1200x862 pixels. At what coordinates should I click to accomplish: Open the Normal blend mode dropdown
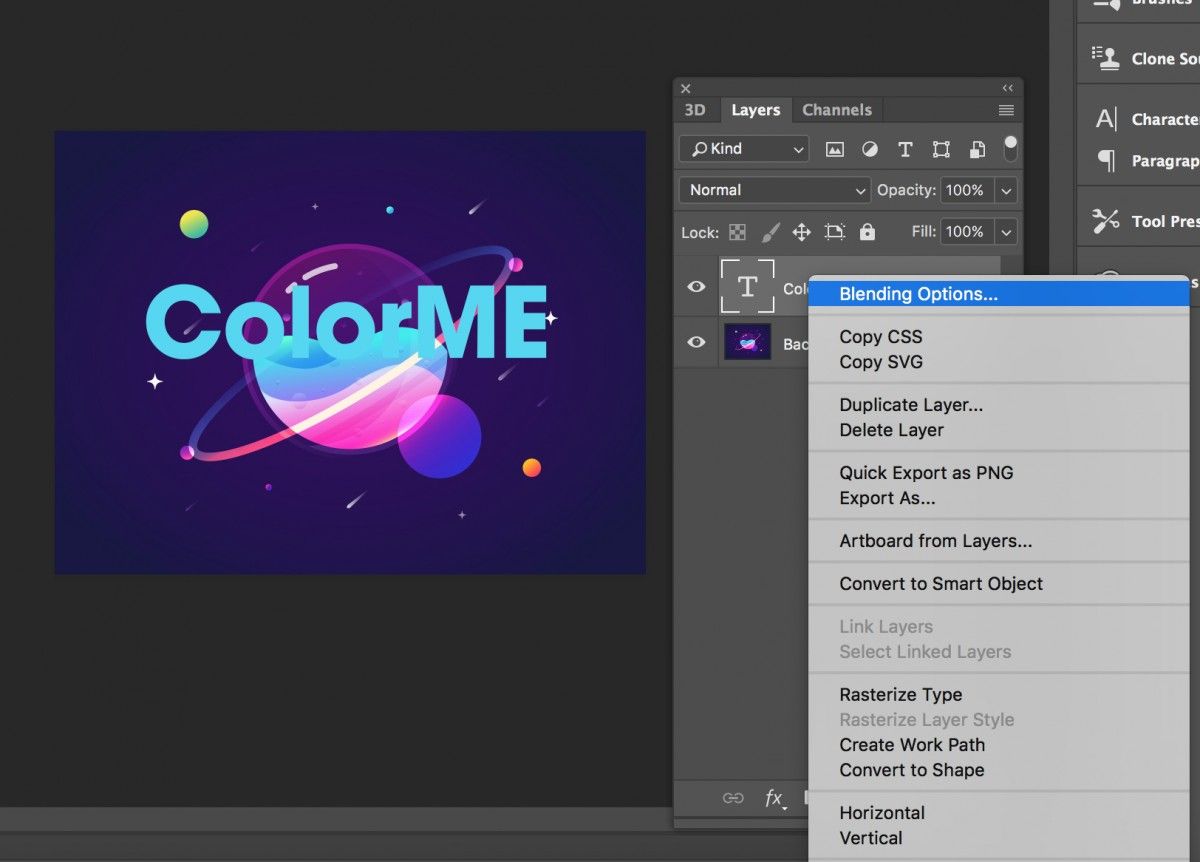[775, 190]
